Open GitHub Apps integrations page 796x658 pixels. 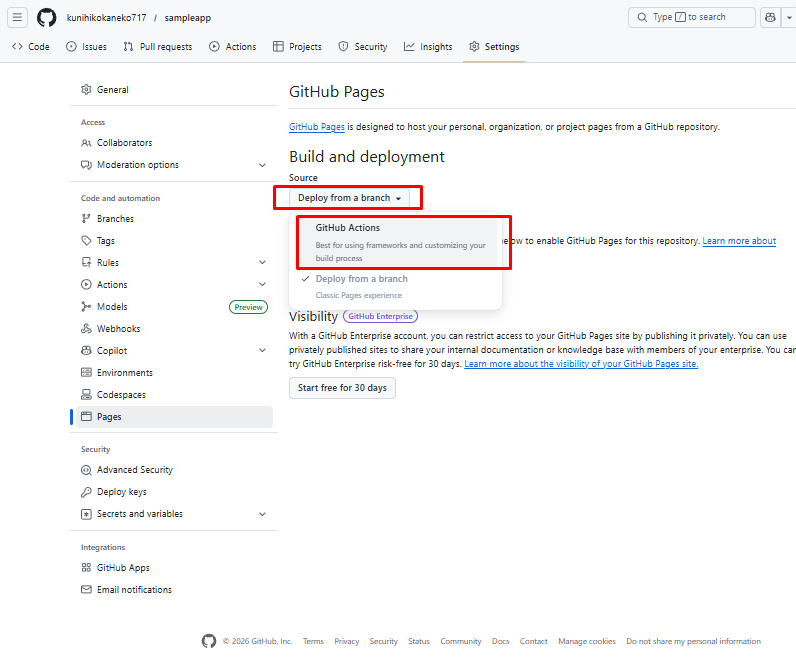coord(123,568)
